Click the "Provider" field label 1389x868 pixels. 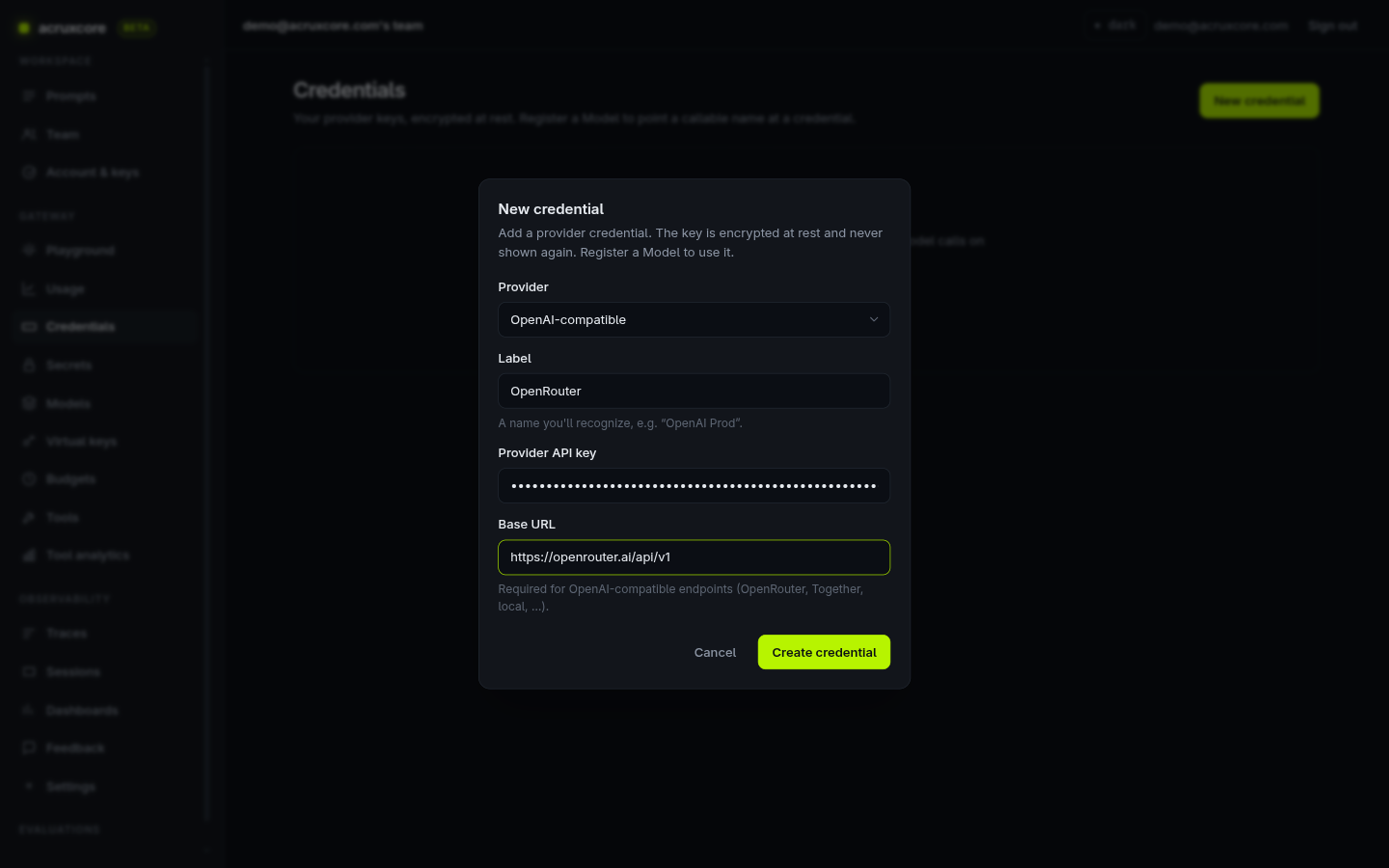[523, 287]
